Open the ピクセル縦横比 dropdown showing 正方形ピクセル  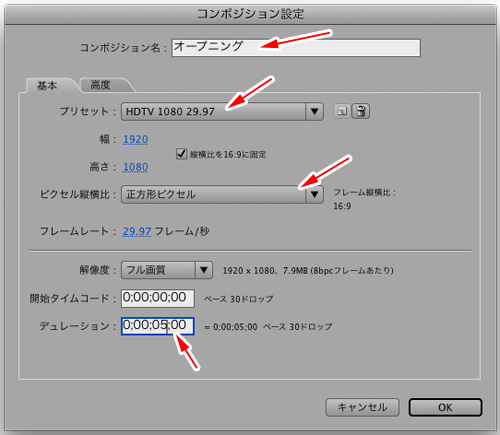tap(222, 194)
